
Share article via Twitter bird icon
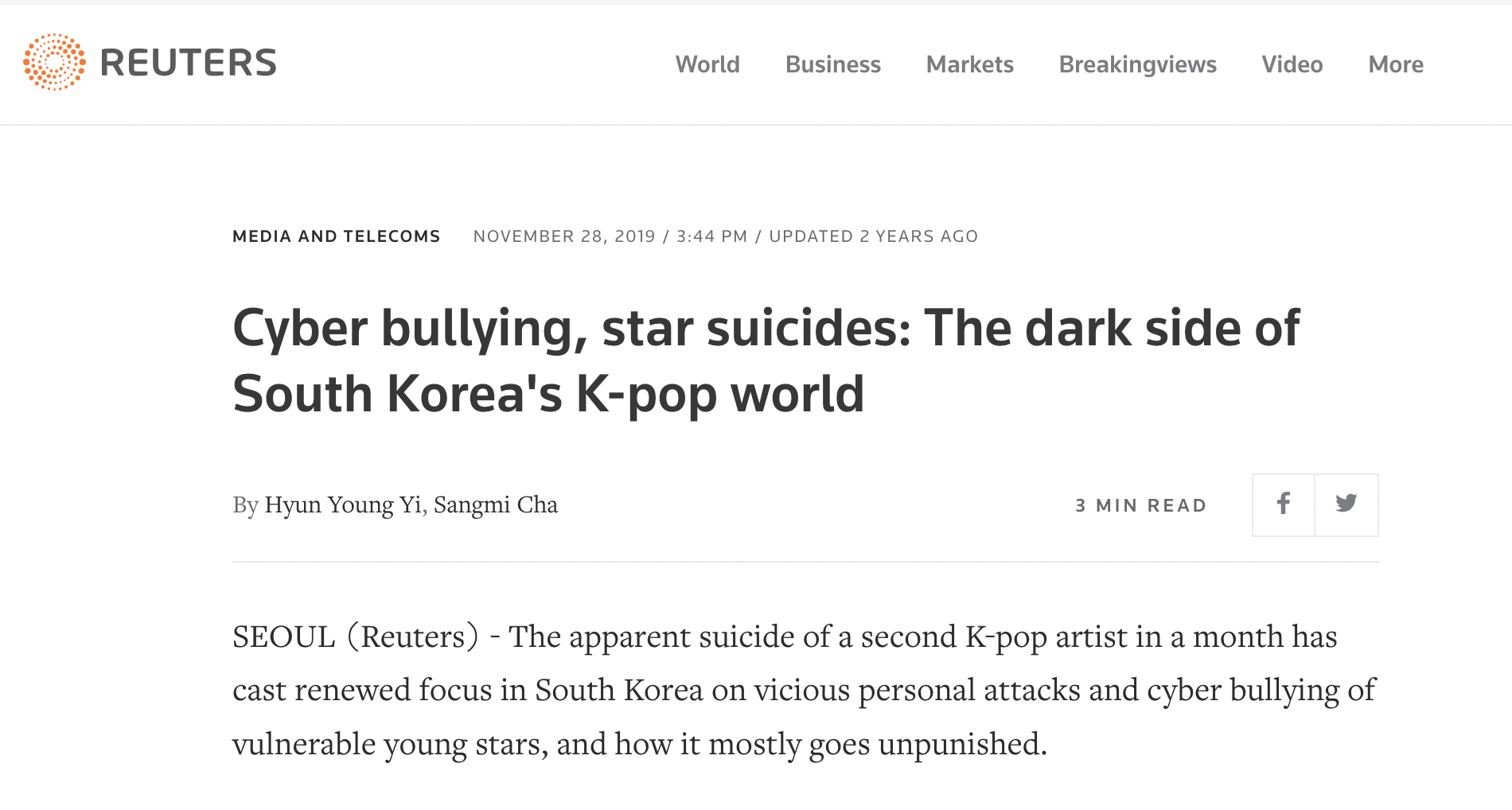tap(1346, 504)
